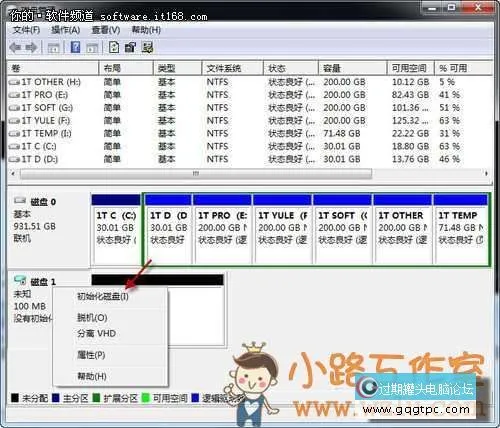Click the Back arrow toolbar icon
Viewport: 500px width, 428px height.
pyautogui.click(x=15, y=47)
